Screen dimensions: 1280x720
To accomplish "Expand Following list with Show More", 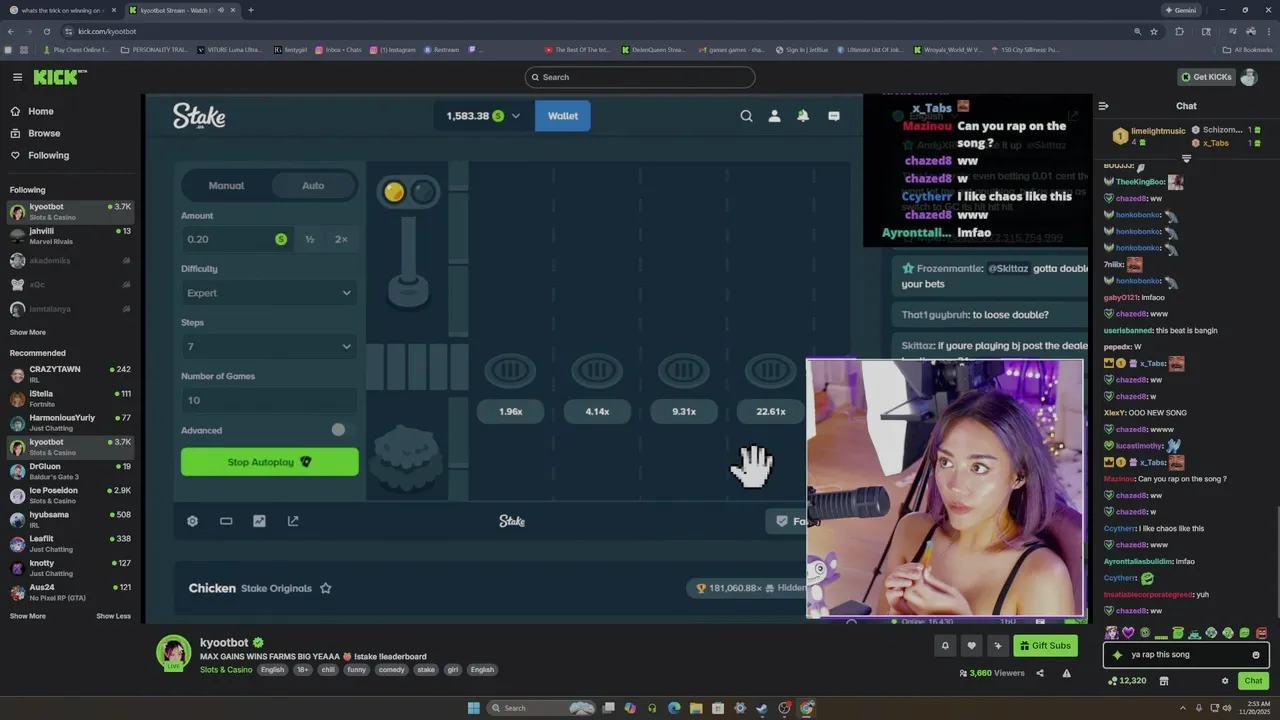I will tap(28, 332).
